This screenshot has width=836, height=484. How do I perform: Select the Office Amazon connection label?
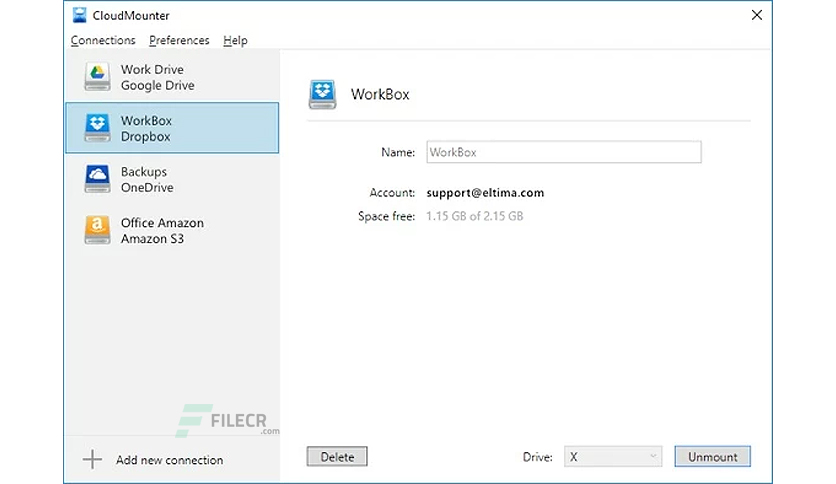point(162,223)
